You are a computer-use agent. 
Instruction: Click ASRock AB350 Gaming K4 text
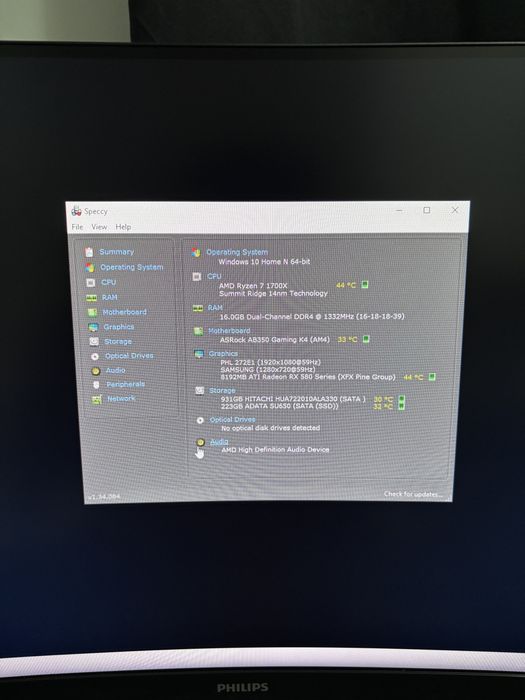(x=275, y=340)
